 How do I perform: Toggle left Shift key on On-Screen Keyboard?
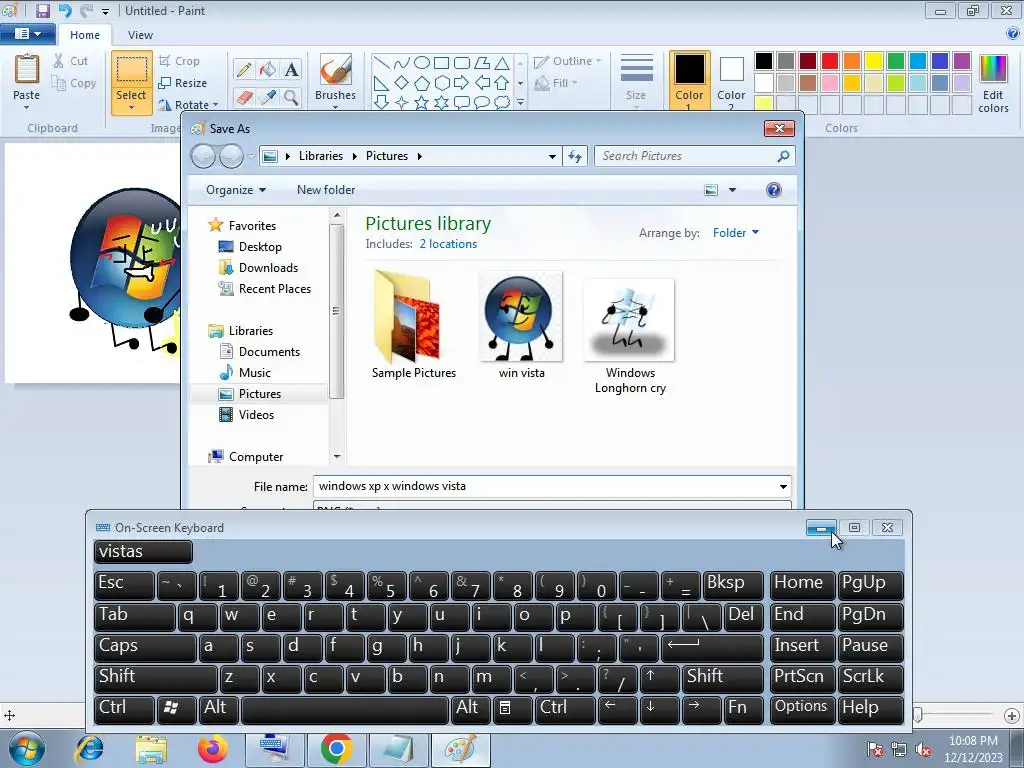(x=155, y=678)
